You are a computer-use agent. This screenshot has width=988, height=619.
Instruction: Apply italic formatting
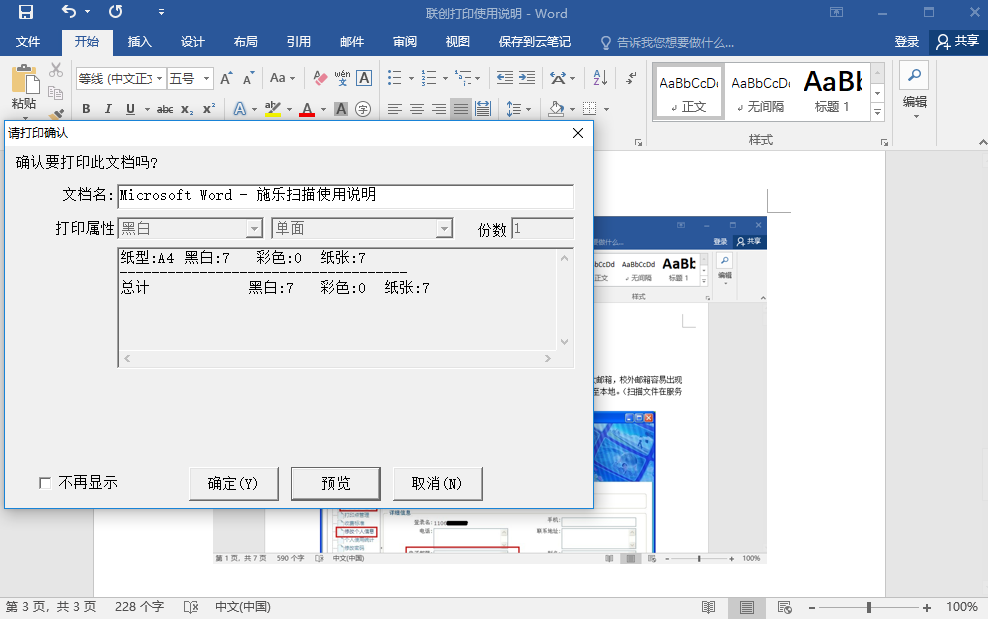[x=107, y=109]
